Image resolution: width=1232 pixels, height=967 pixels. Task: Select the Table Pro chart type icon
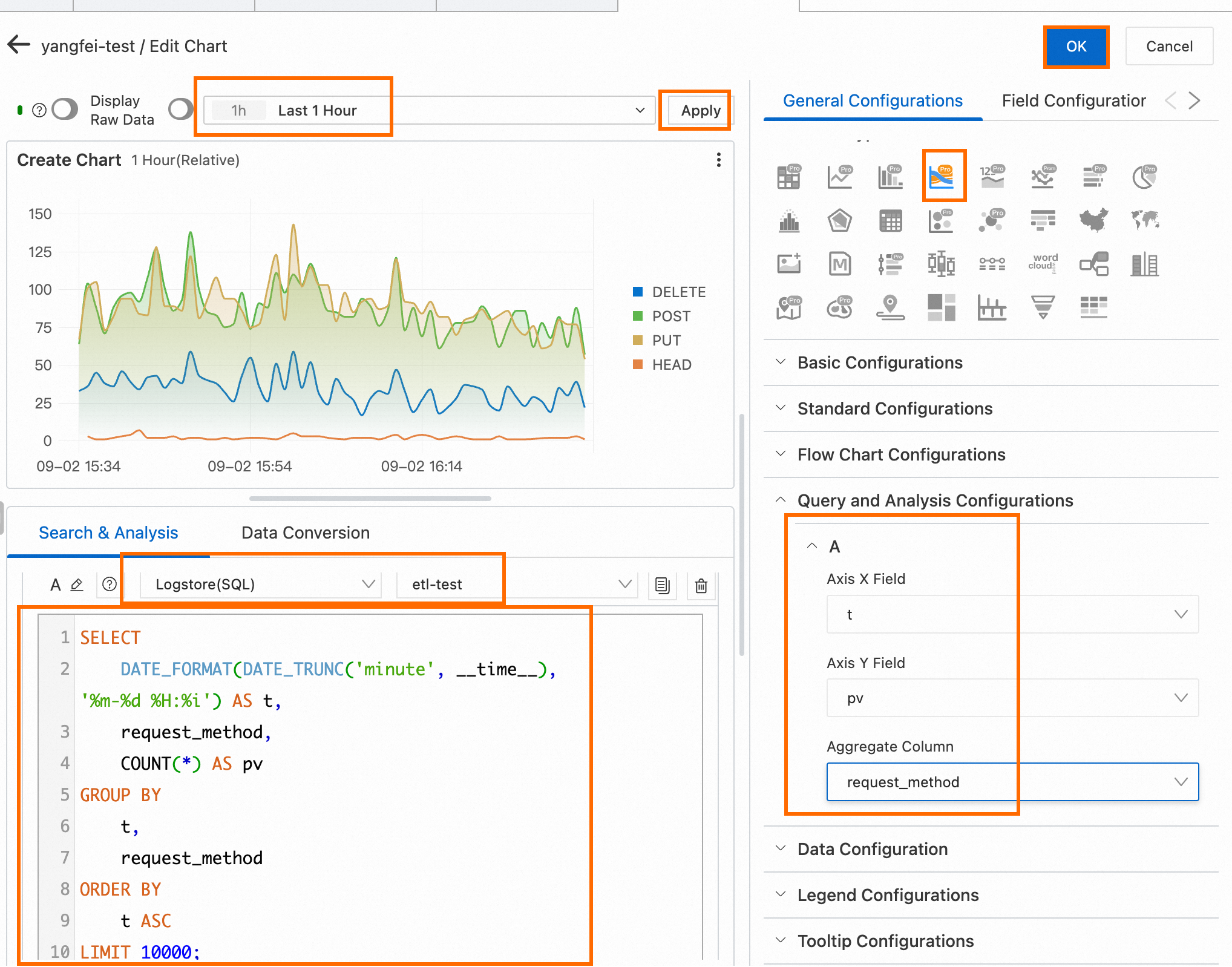(789, 177)
